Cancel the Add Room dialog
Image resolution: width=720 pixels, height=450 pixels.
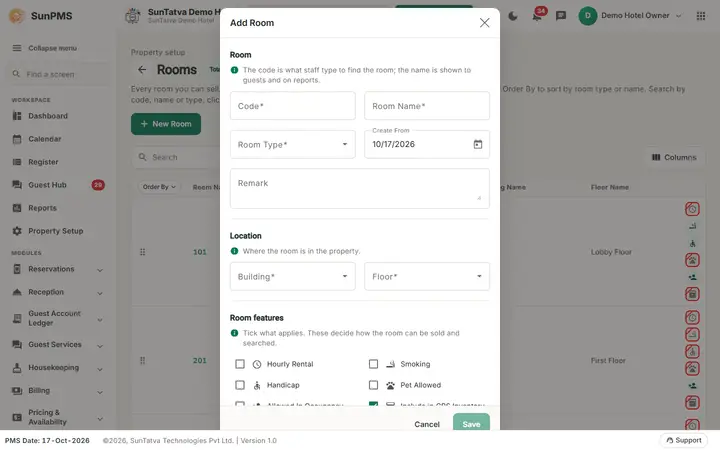(427, 424)
